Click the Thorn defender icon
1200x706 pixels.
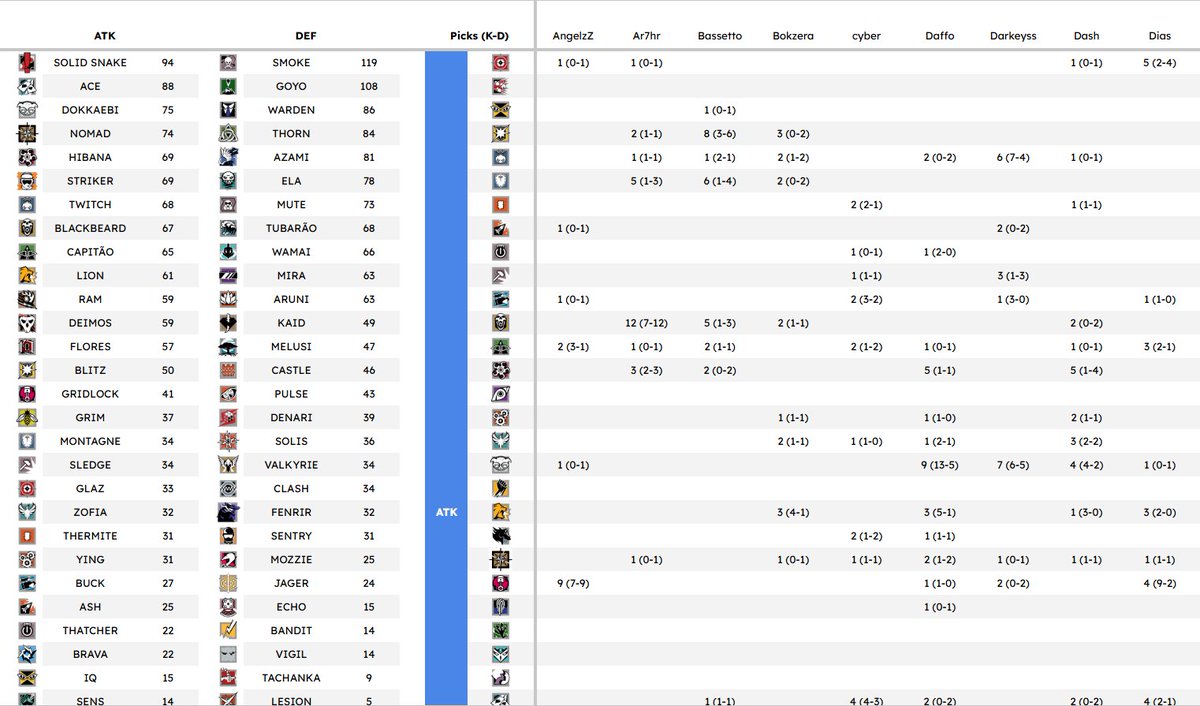click(228, 133)
